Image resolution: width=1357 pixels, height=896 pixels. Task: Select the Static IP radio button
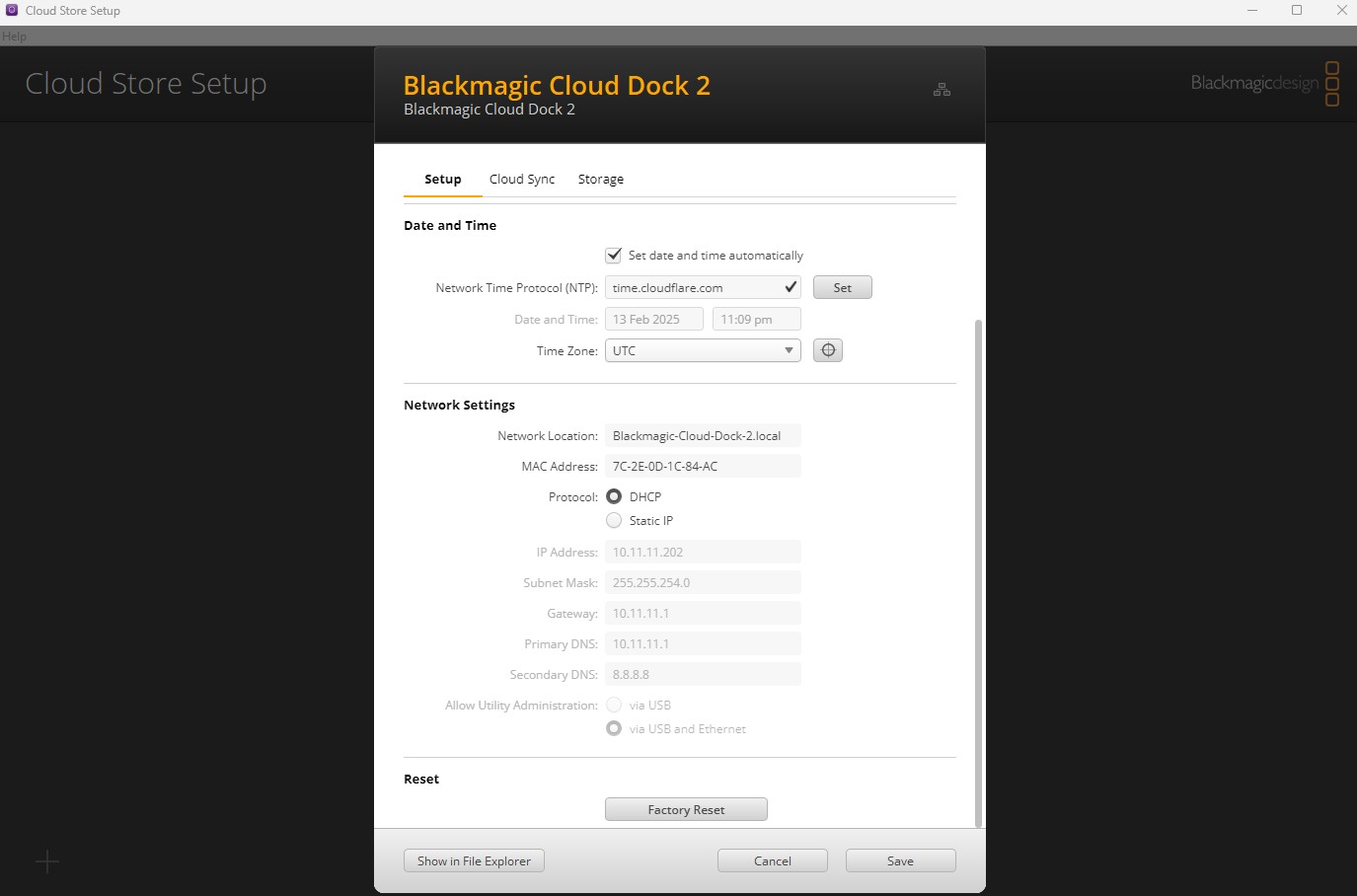coord(614,520)
